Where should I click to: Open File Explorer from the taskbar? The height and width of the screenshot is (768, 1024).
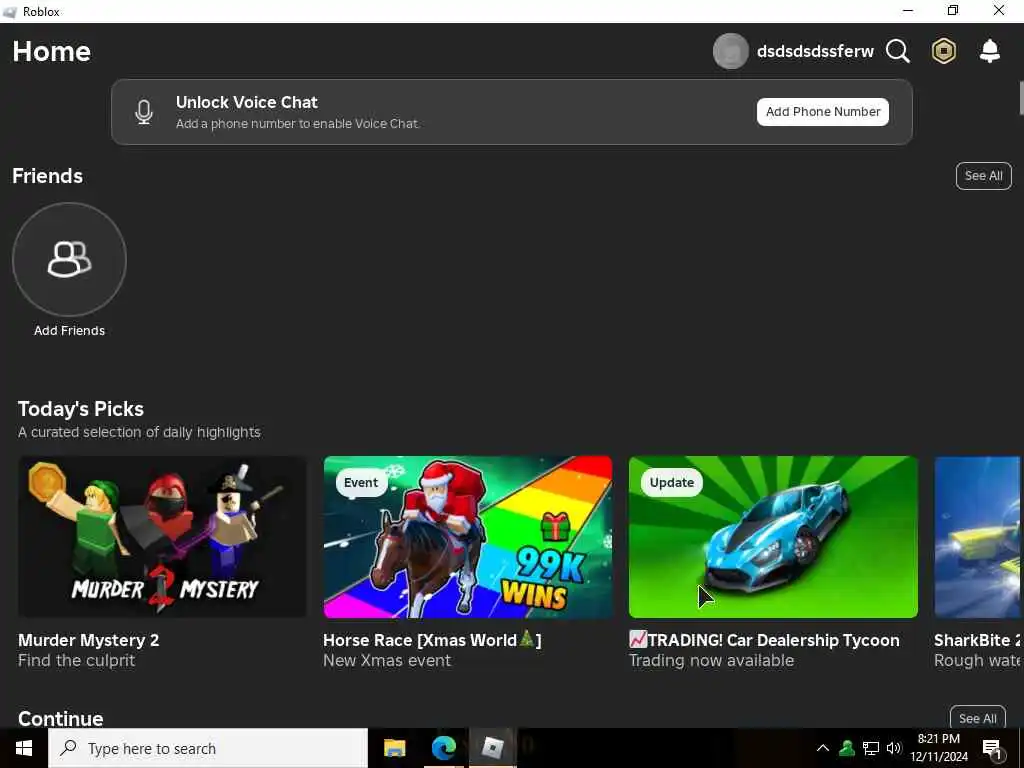point(394,748)
